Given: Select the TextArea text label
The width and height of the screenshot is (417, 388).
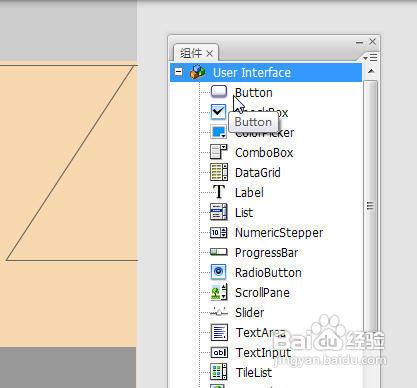Looking at the screenshot, I should pyautogui.click(x=261, y=332).
